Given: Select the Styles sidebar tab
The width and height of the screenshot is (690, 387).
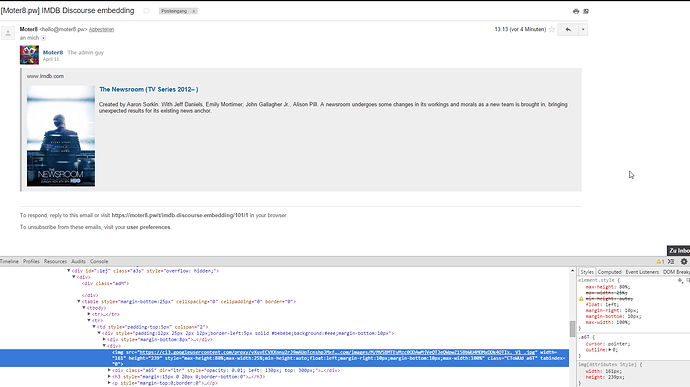Looking at the screenshot, I should pos(587,272).
